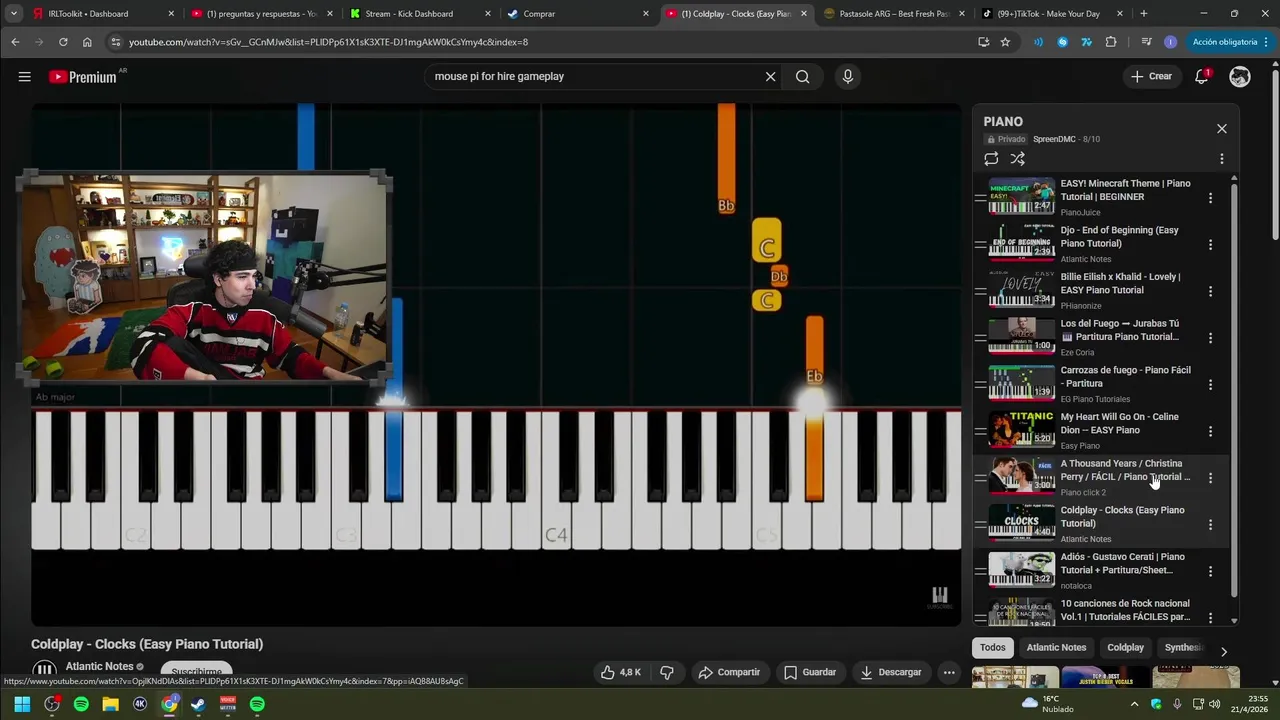
Task: Open the YouTube hamburger guide menu
Action: 24,77
